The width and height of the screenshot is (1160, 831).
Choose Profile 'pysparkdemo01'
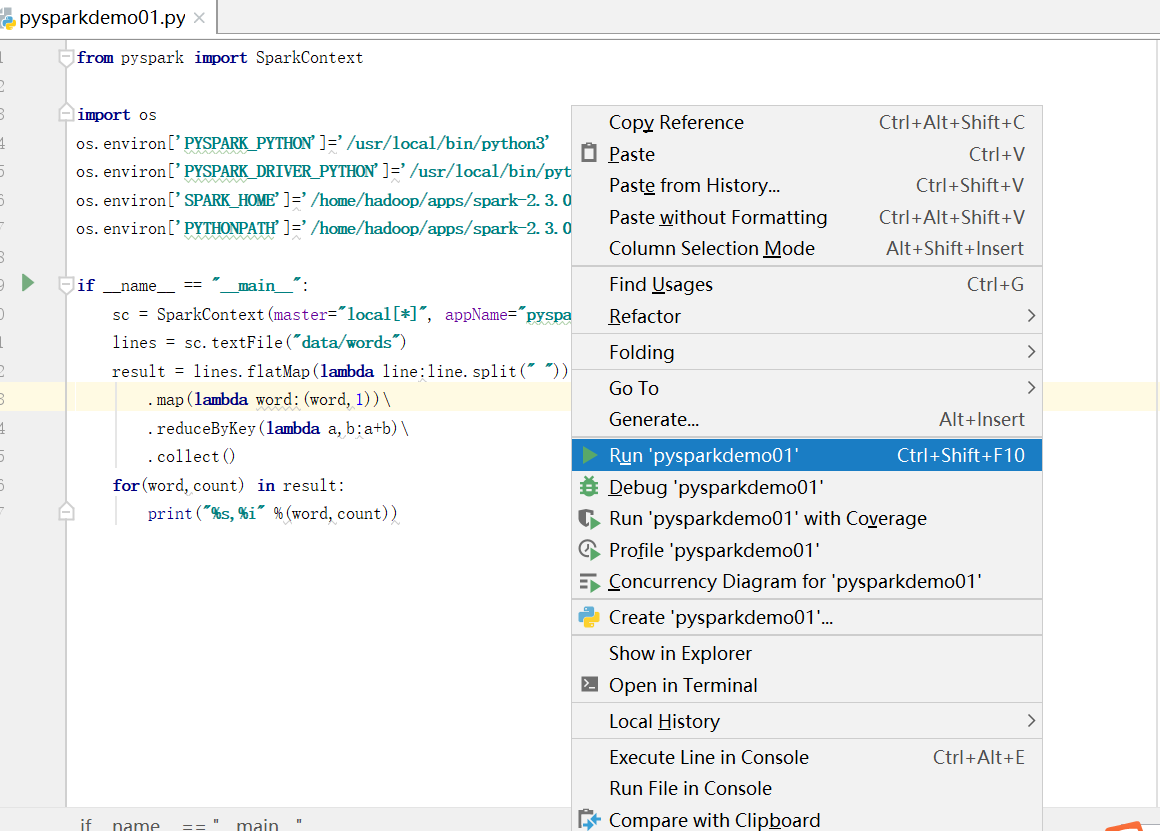[807, 550]
